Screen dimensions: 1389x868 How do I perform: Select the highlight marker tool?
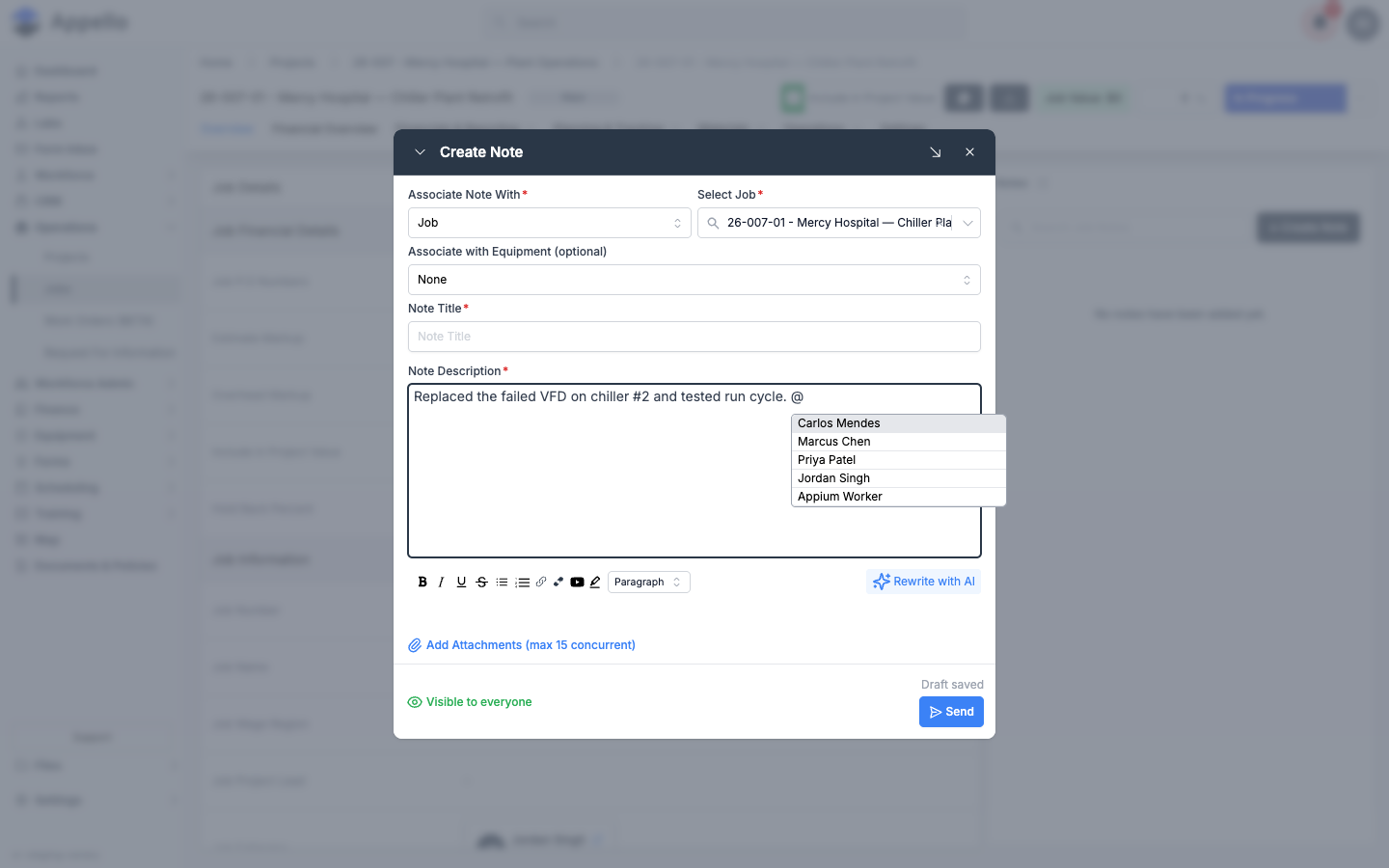pyautogui.click(x=595, y=583)
